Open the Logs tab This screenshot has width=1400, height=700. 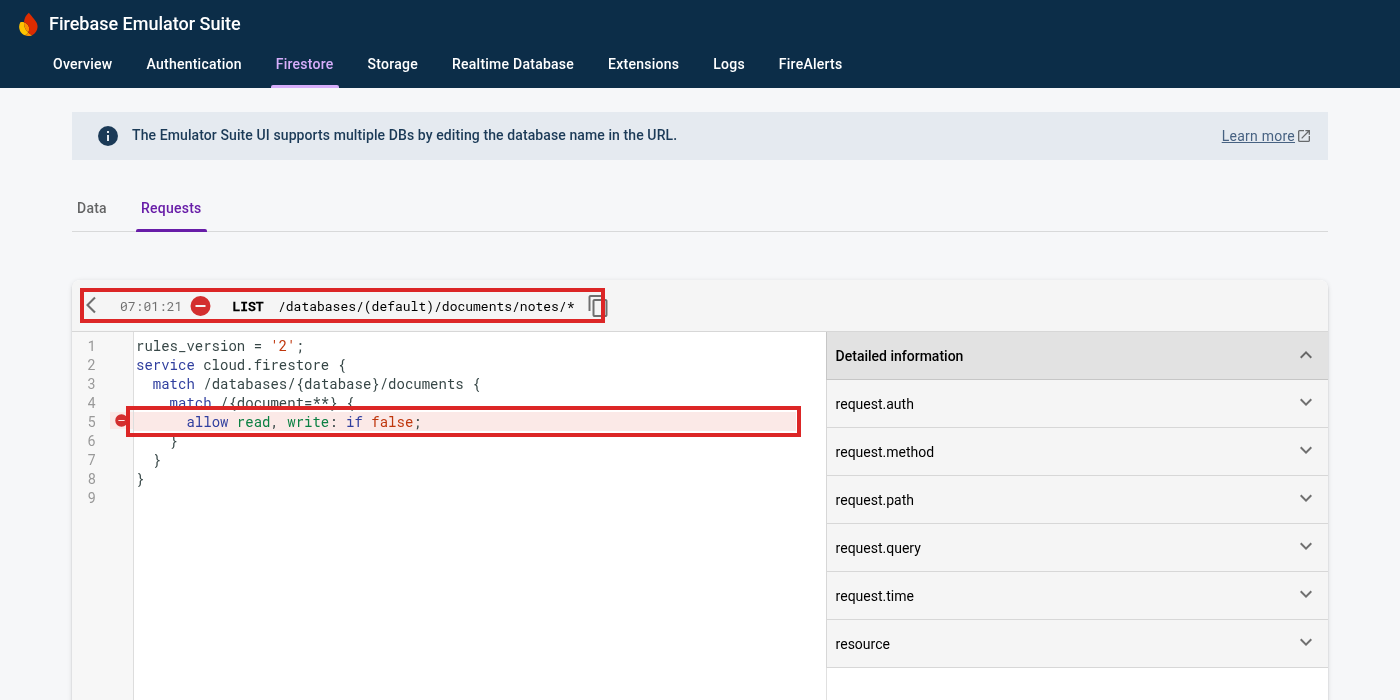pos(729,64)
